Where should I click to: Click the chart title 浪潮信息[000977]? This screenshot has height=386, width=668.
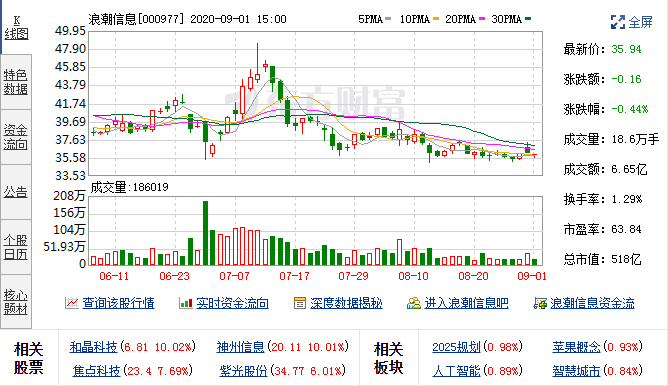click(136, 19)
